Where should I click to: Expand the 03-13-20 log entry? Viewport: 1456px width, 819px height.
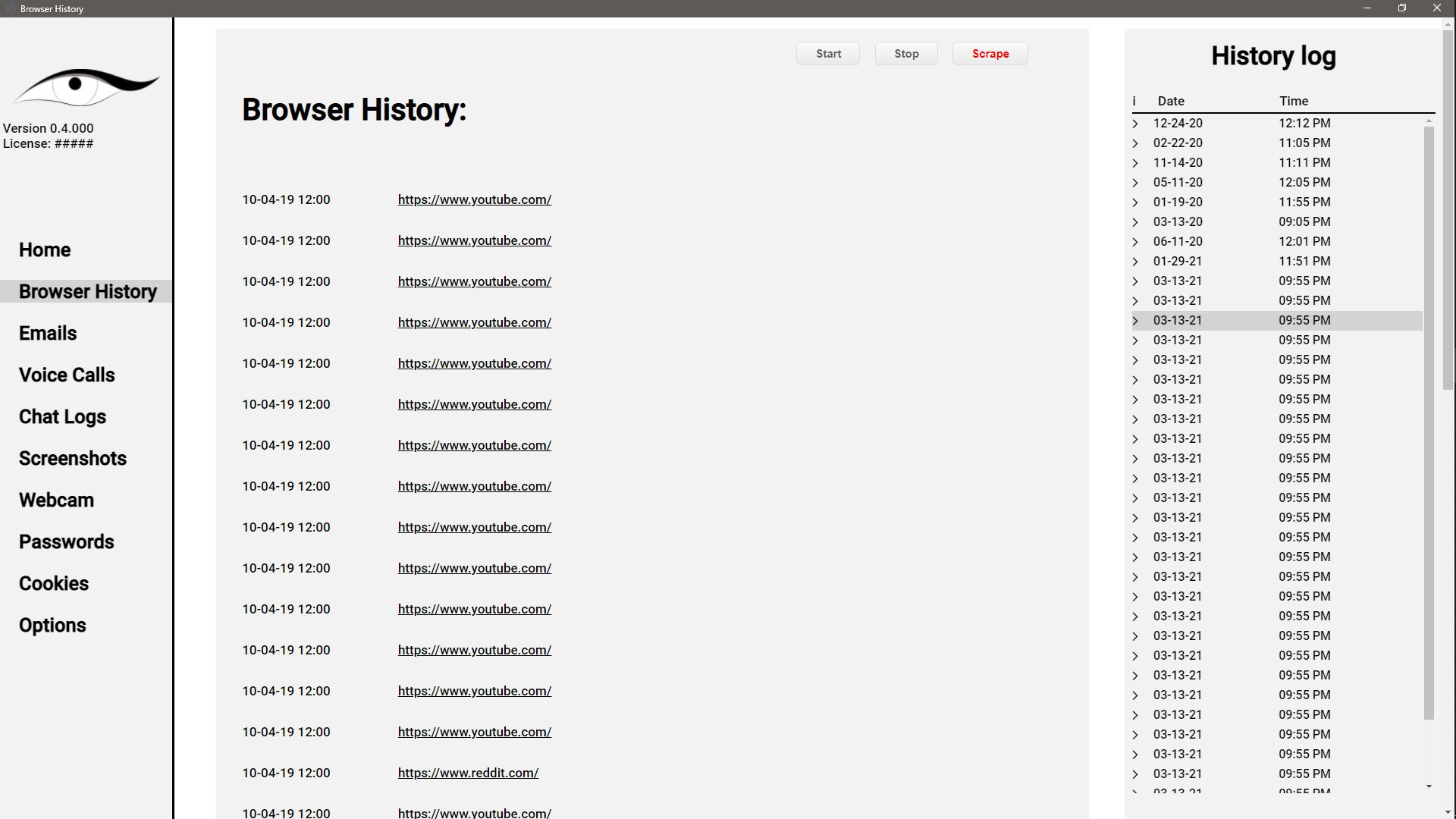pos(1135,222)
